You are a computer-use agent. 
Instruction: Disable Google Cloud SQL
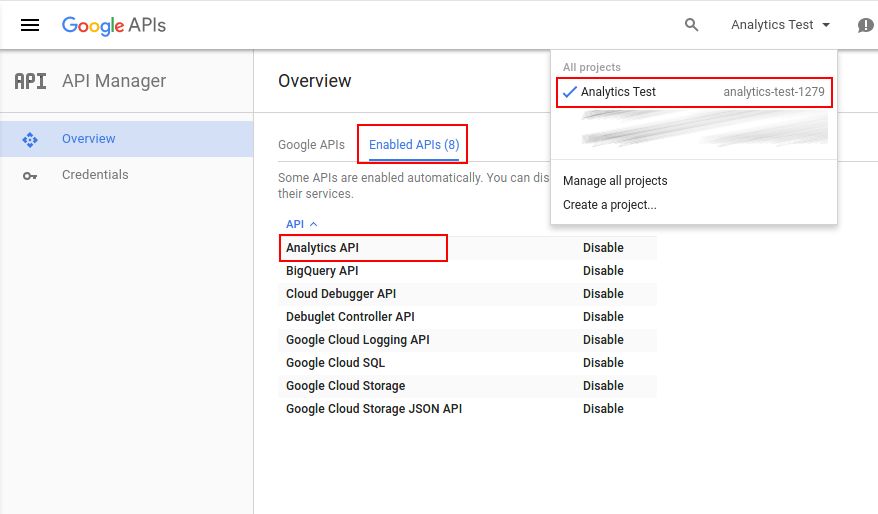pyautogui.click(x=603, y=362)
